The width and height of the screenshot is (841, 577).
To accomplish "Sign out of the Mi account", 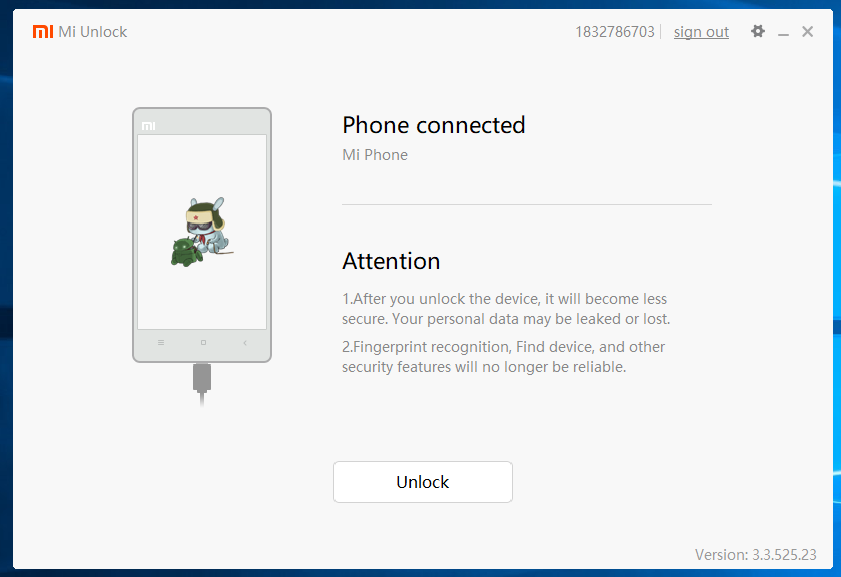I will (x=701, y=32).
